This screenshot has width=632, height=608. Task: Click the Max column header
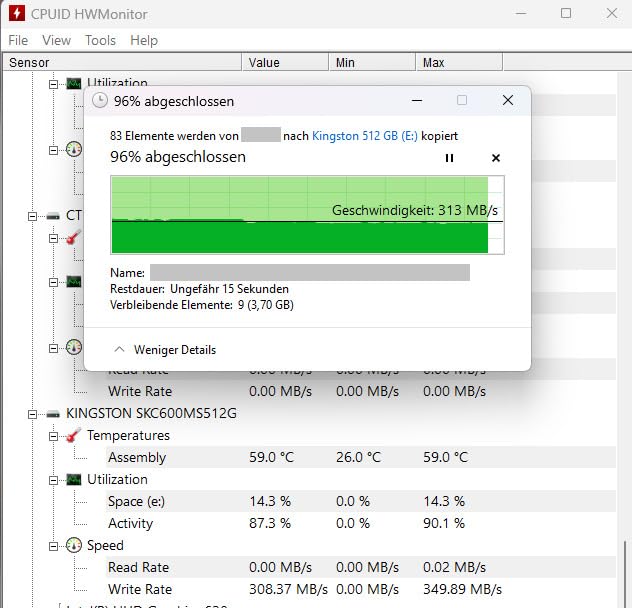[459, 62]
